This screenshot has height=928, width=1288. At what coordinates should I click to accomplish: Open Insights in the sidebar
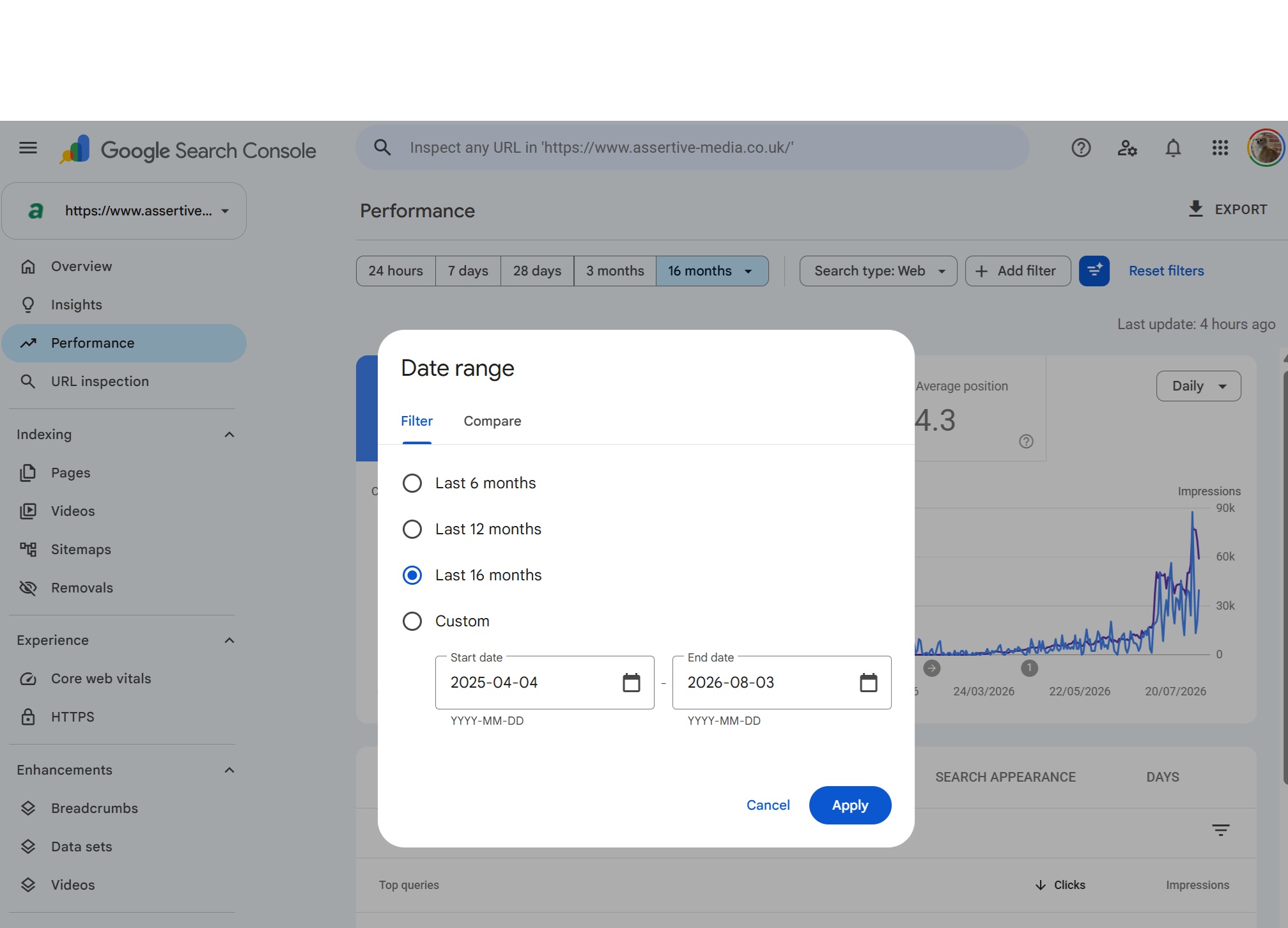coord(124,305)
